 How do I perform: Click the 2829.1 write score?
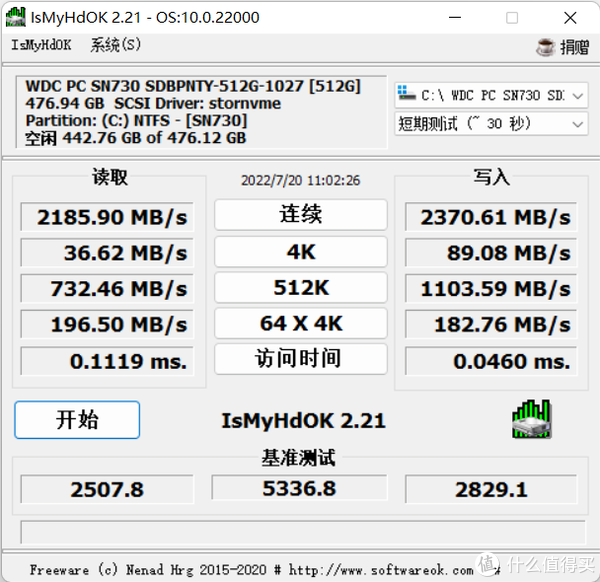pos(491,489)
